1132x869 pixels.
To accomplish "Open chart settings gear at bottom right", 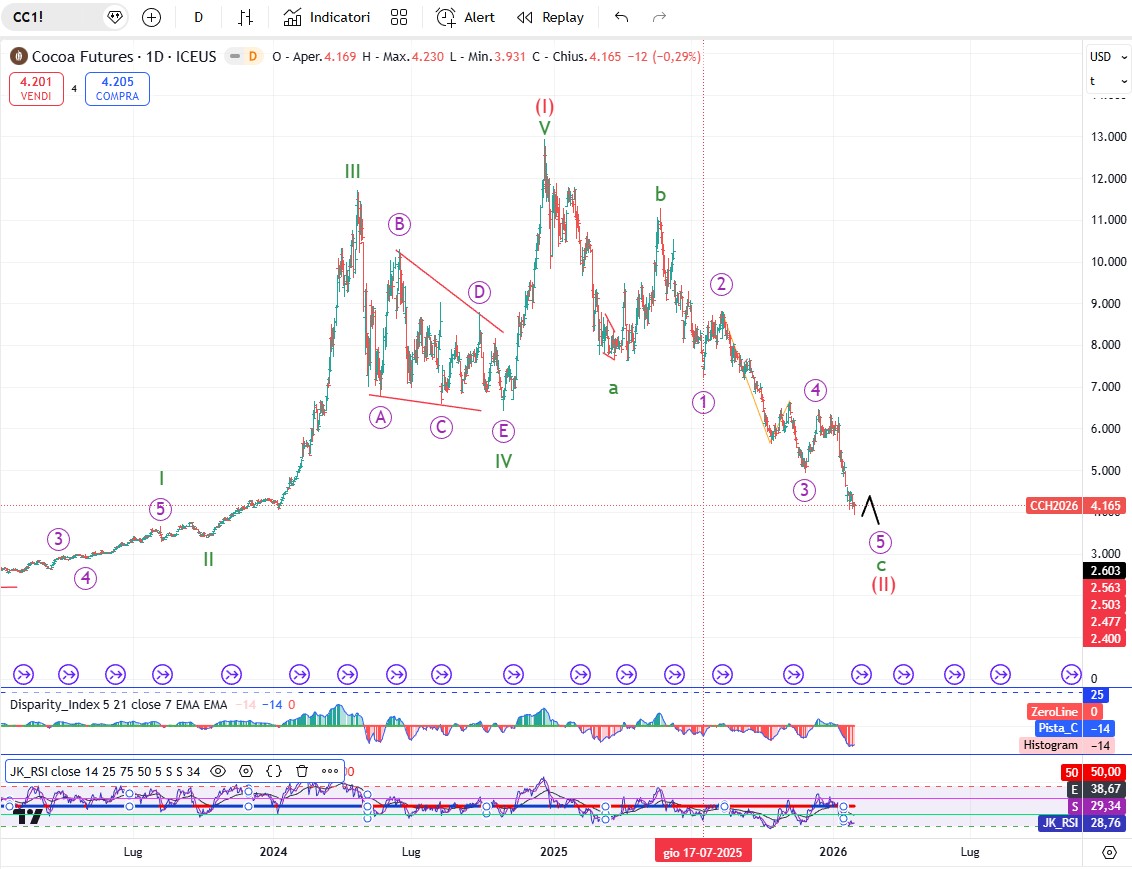I will tap(1109, 852).
